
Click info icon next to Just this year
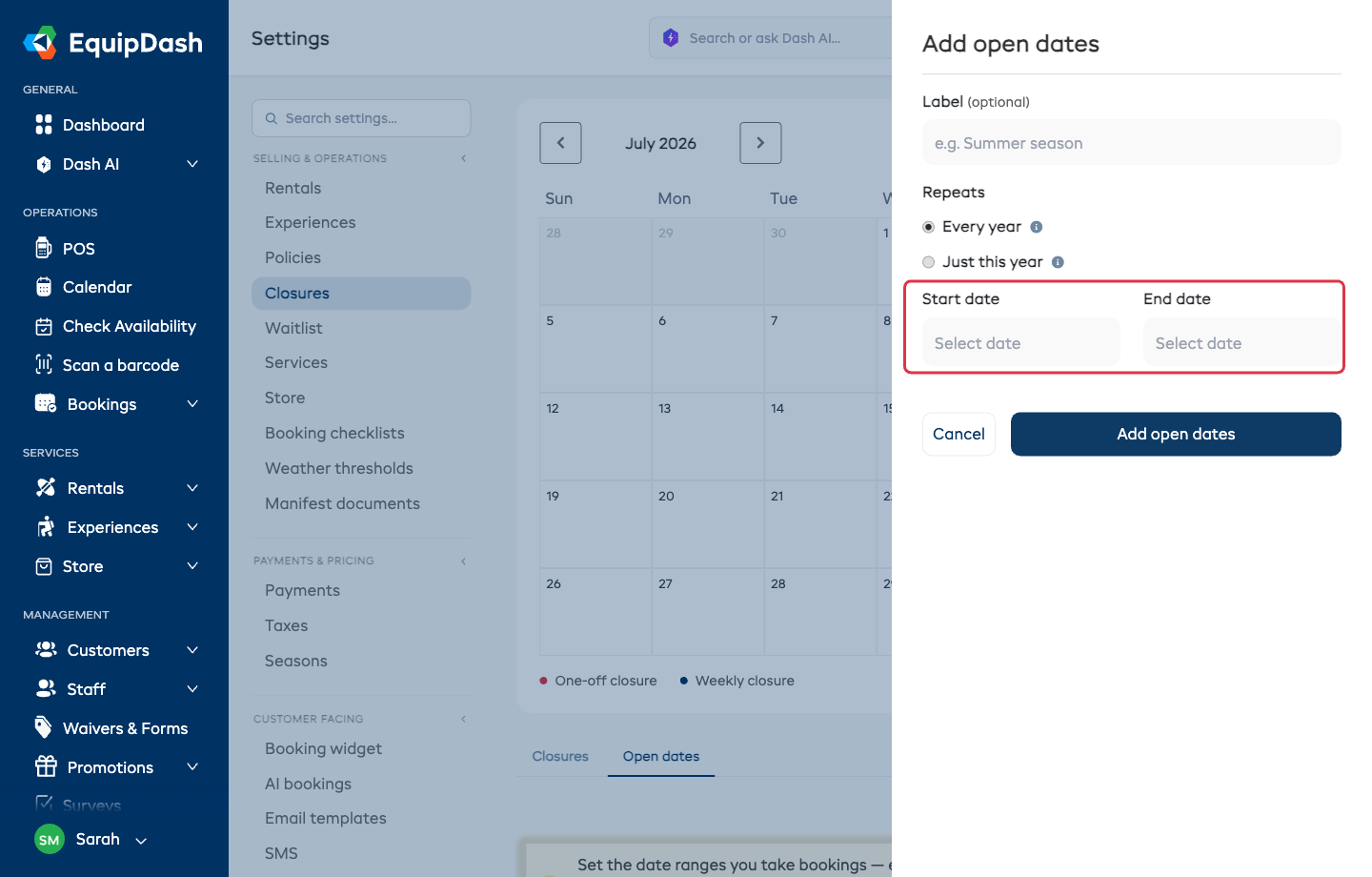pyautogui.click(x=1058, y=262)
